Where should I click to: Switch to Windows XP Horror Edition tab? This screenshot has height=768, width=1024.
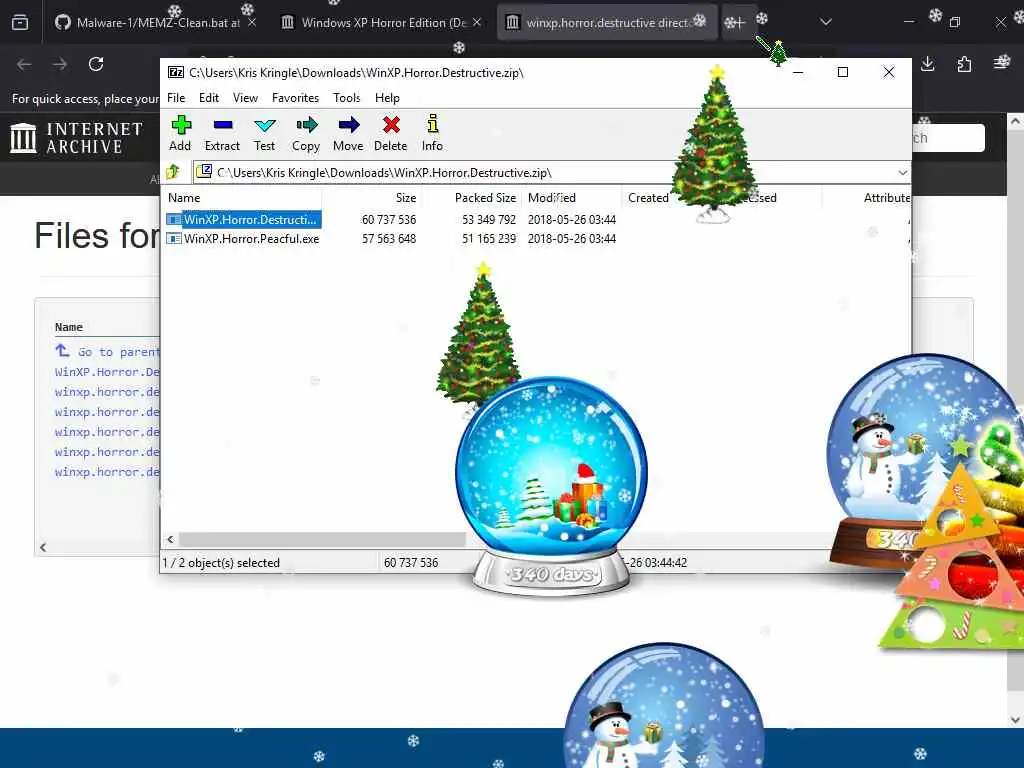click(383, 23)
